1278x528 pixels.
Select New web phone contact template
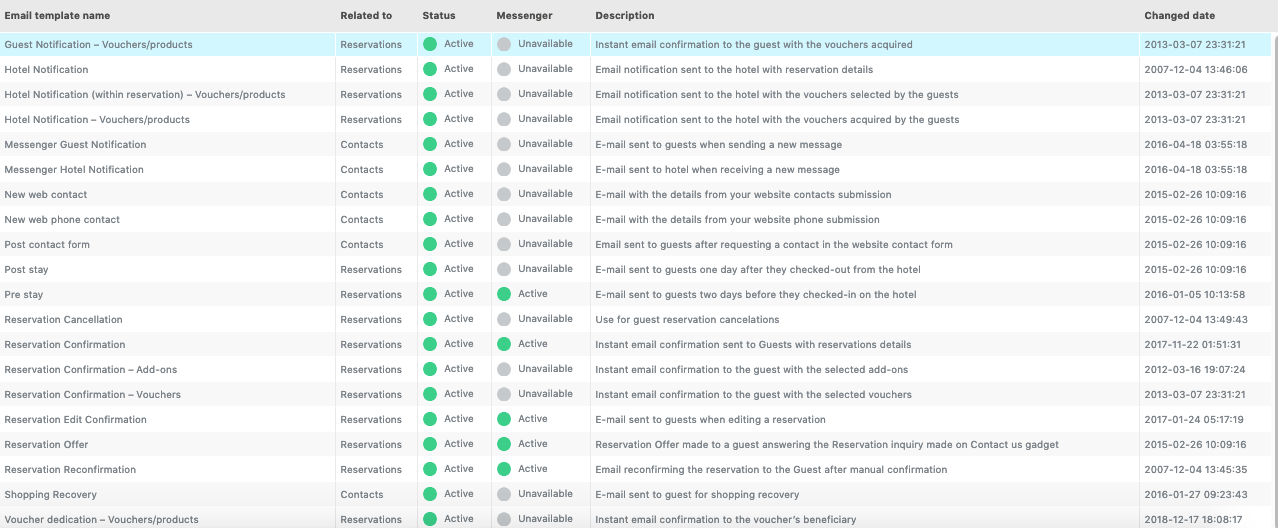62,219
